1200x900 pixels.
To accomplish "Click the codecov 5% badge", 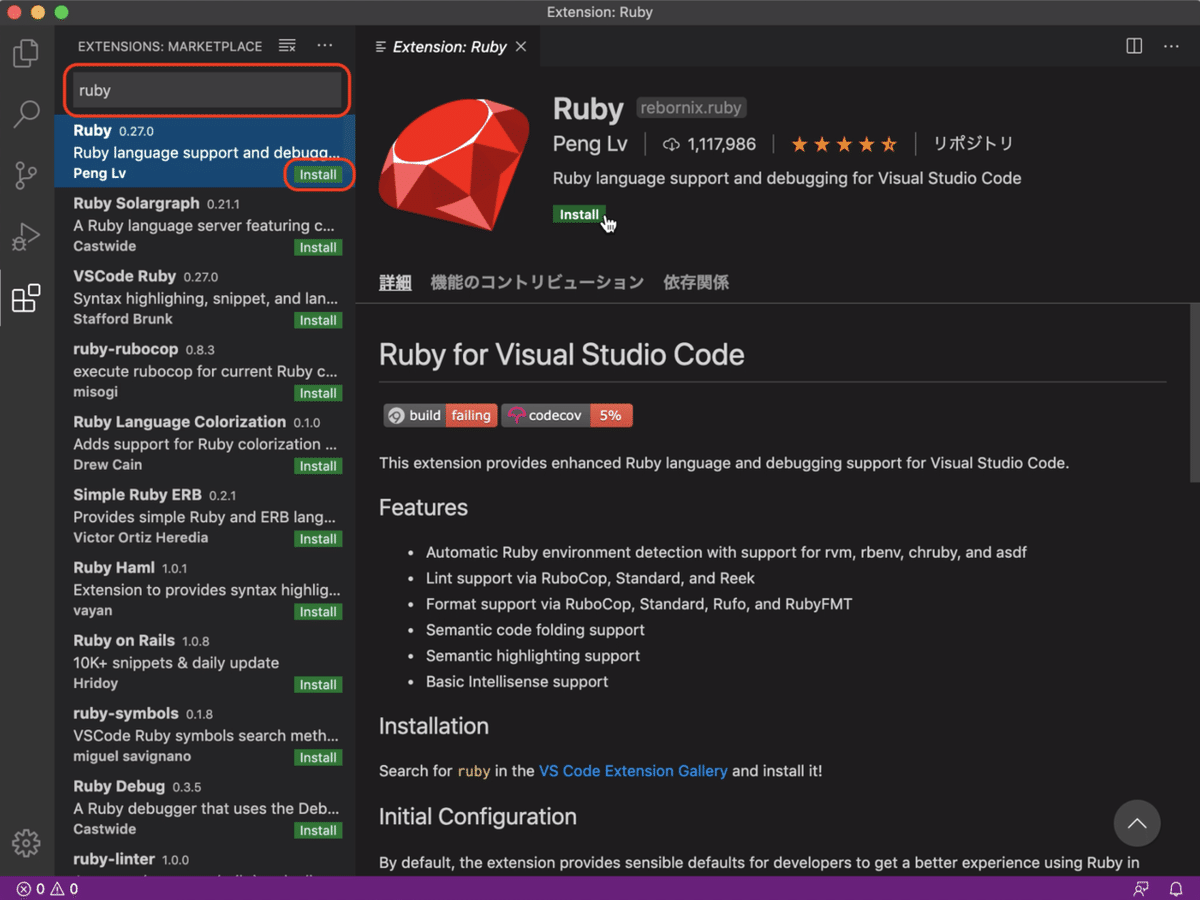I will [567, 415].
